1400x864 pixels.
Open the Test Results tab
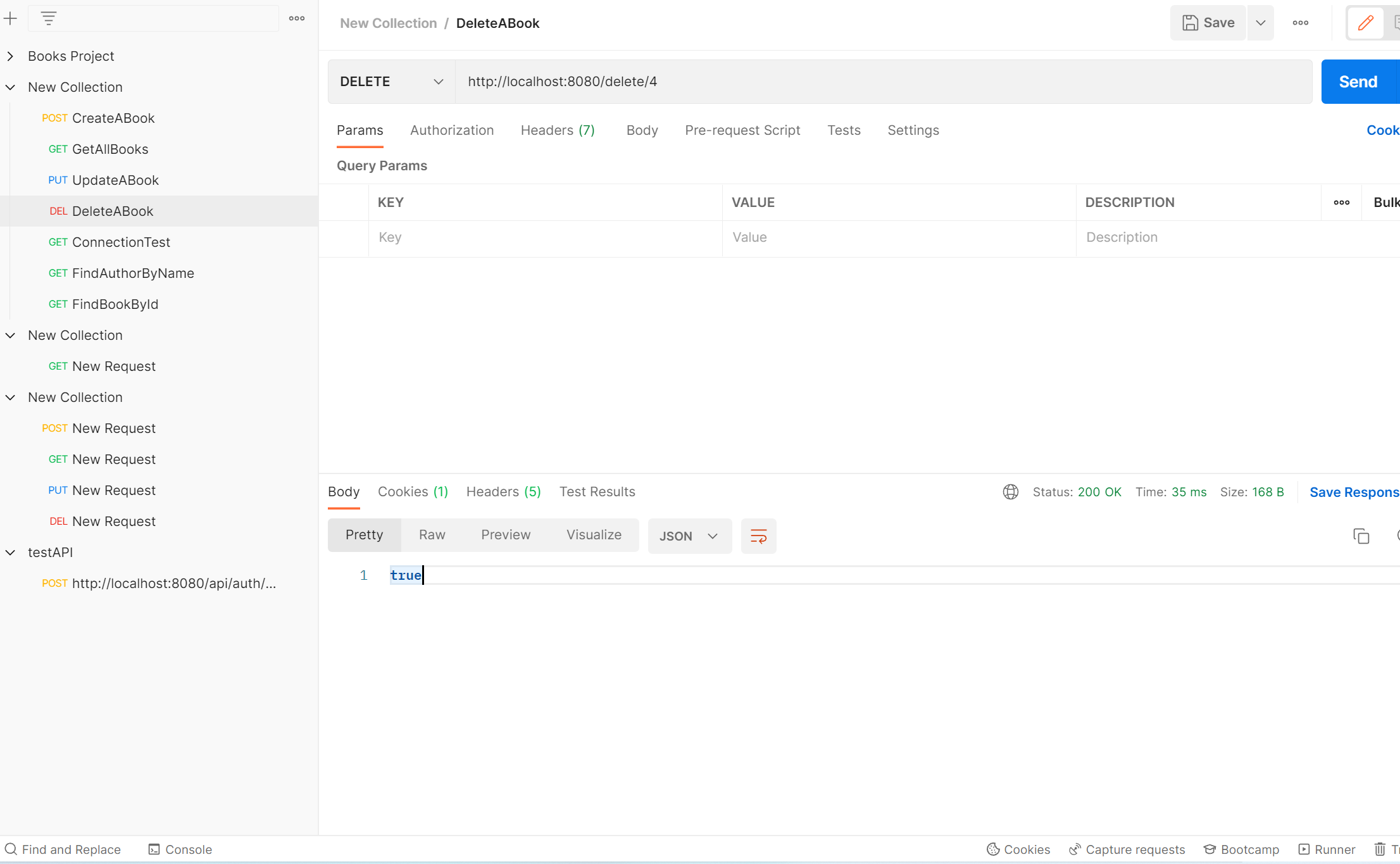597,491
